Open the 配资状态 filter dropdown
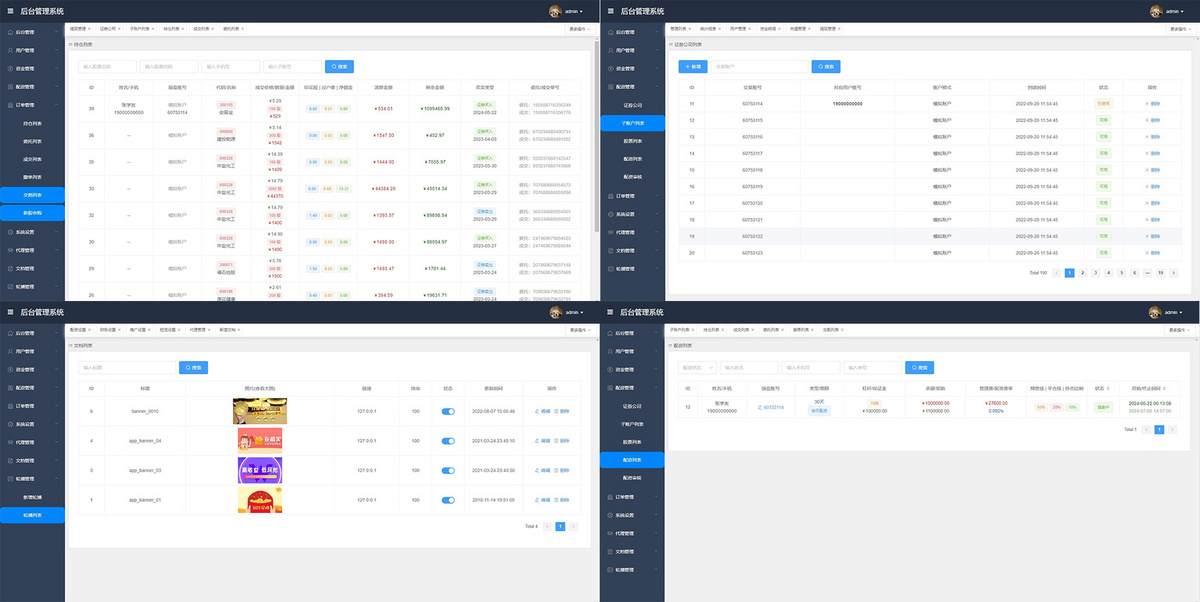The image size is (1200, 602). (x=696, y=367)
